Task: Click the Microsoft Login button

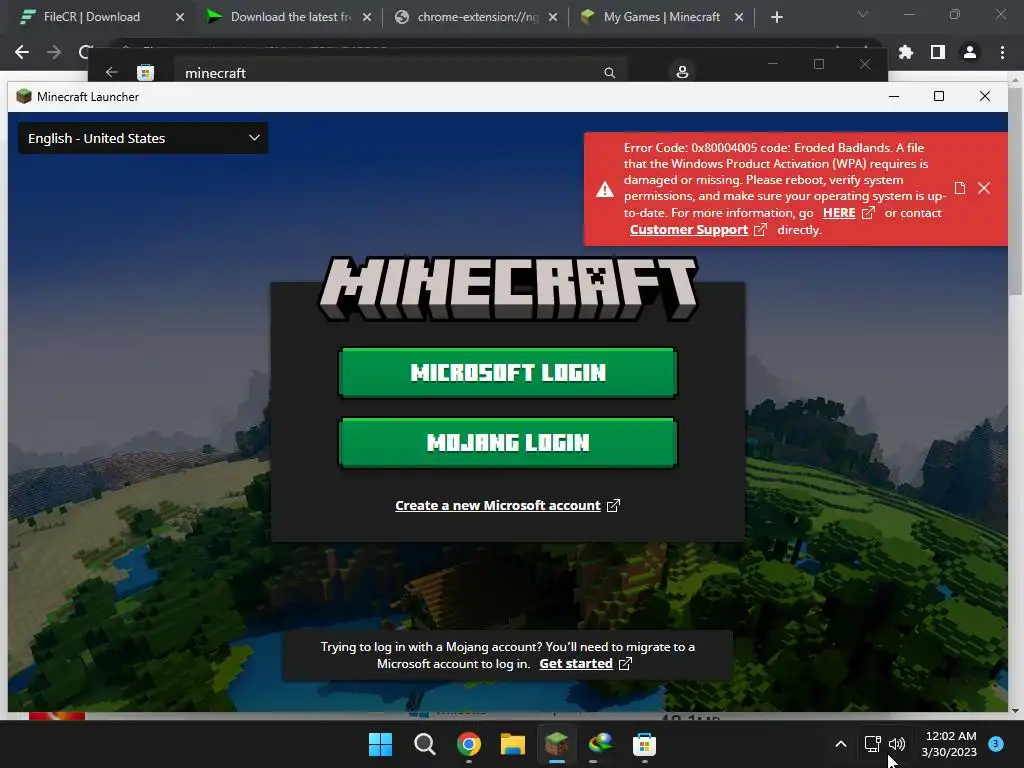Action: 507,372
